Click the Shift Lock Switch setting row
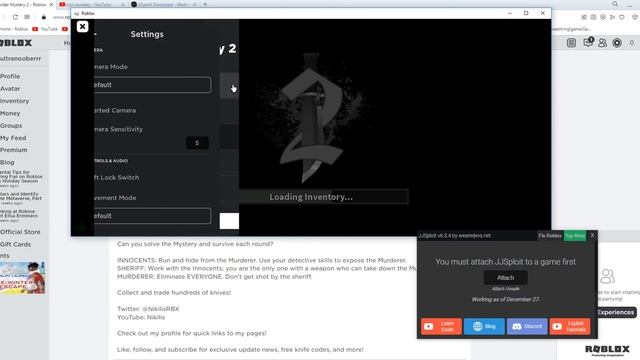Viewport: 640px width, 360px height. pyautogui.click(x=152, y=178)
